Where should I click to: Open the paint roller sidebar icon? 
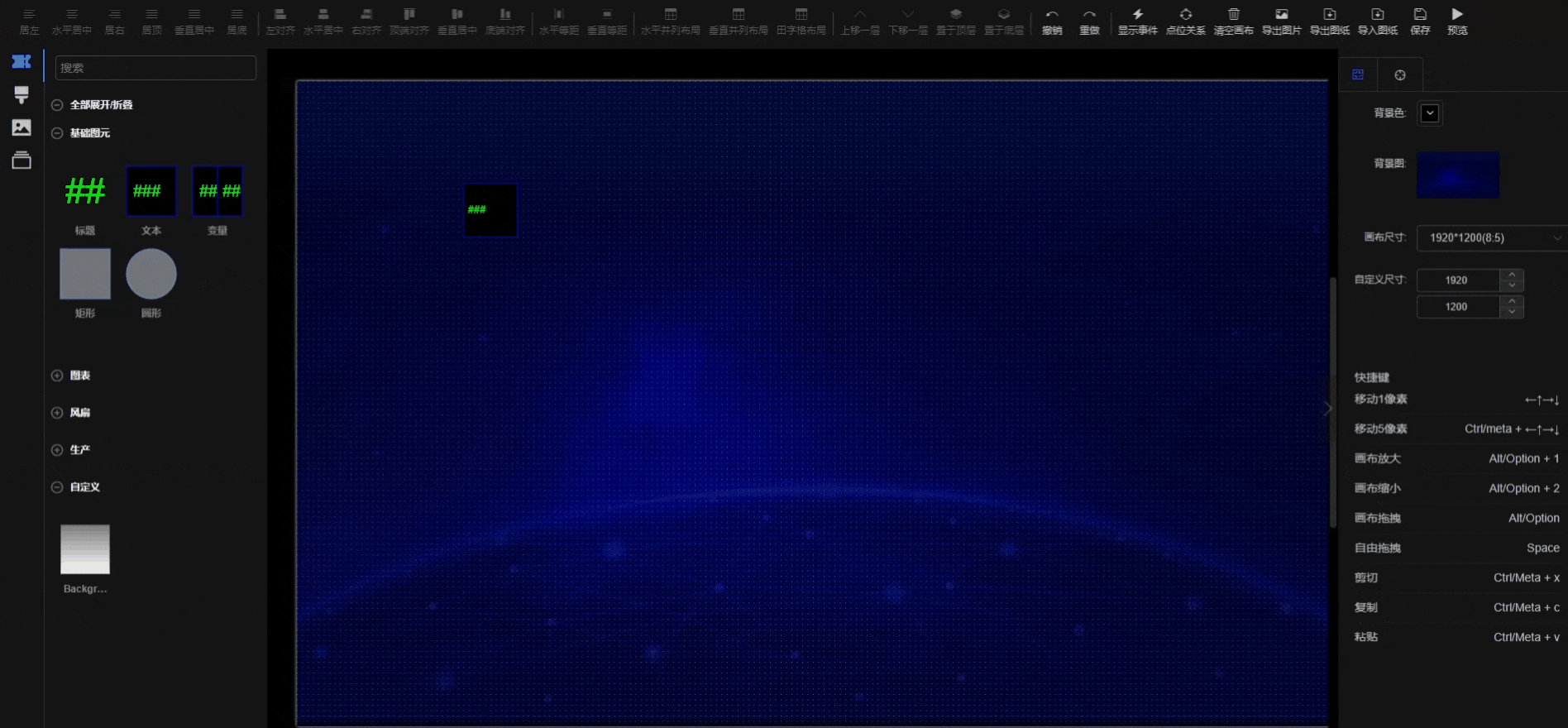[22, 95]
